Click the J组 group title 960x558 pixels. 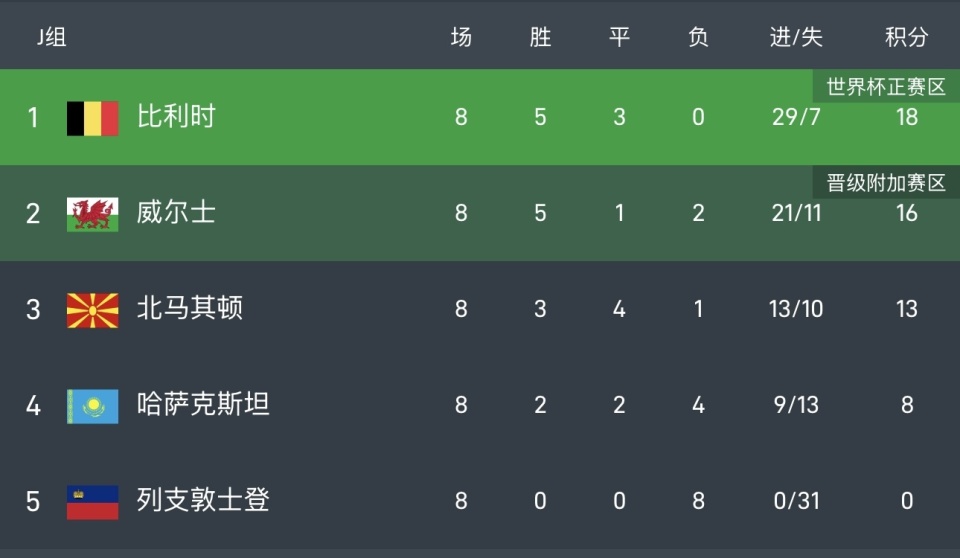52,38
